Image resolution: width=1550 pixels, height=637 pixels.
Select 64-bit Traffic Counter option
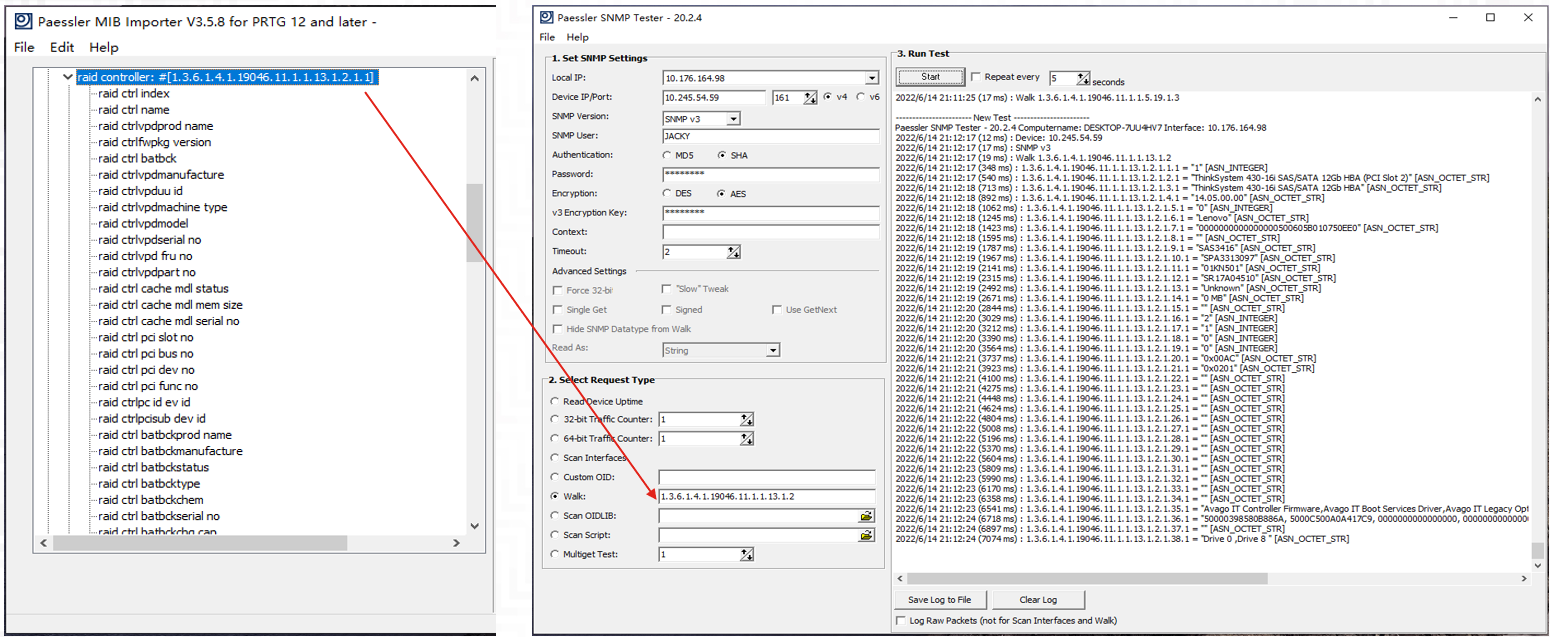[556, 438]
